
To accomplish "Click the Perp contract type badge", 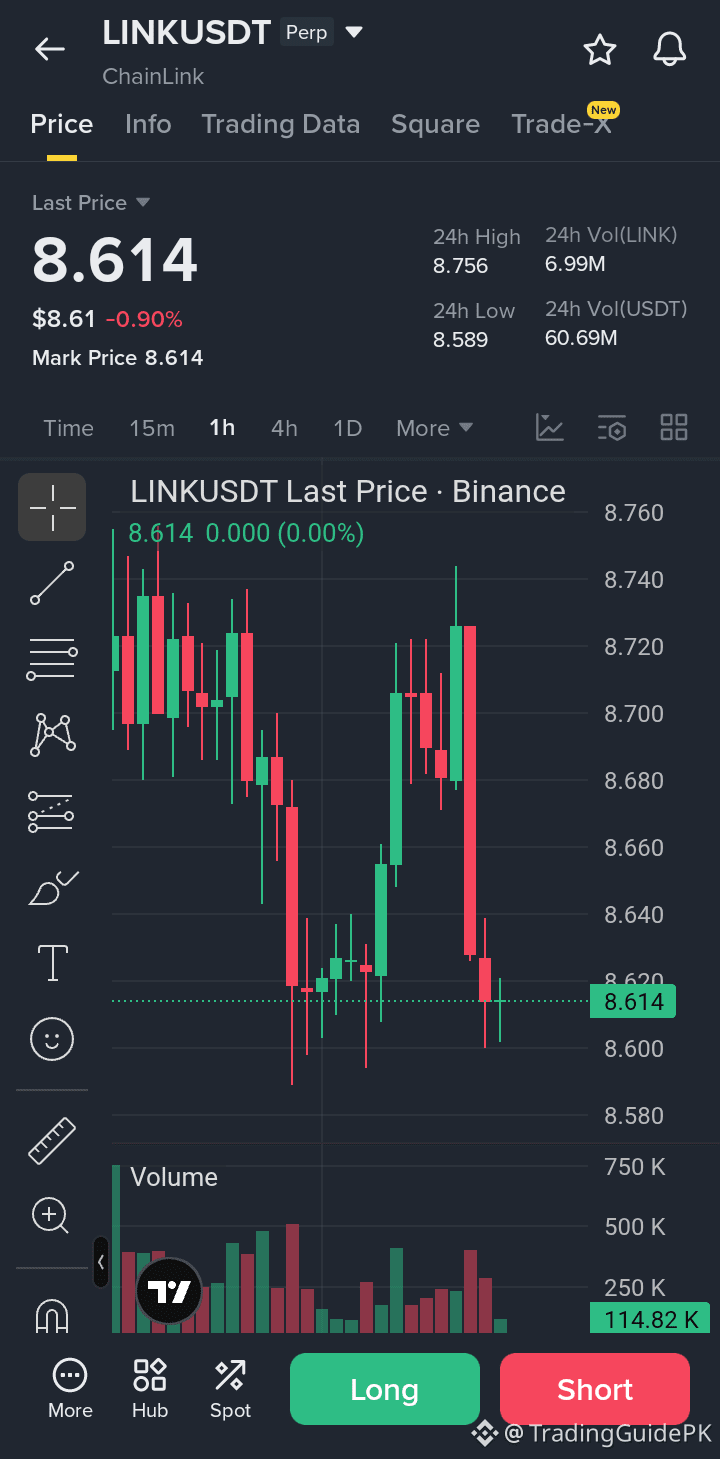I will 306,32.
